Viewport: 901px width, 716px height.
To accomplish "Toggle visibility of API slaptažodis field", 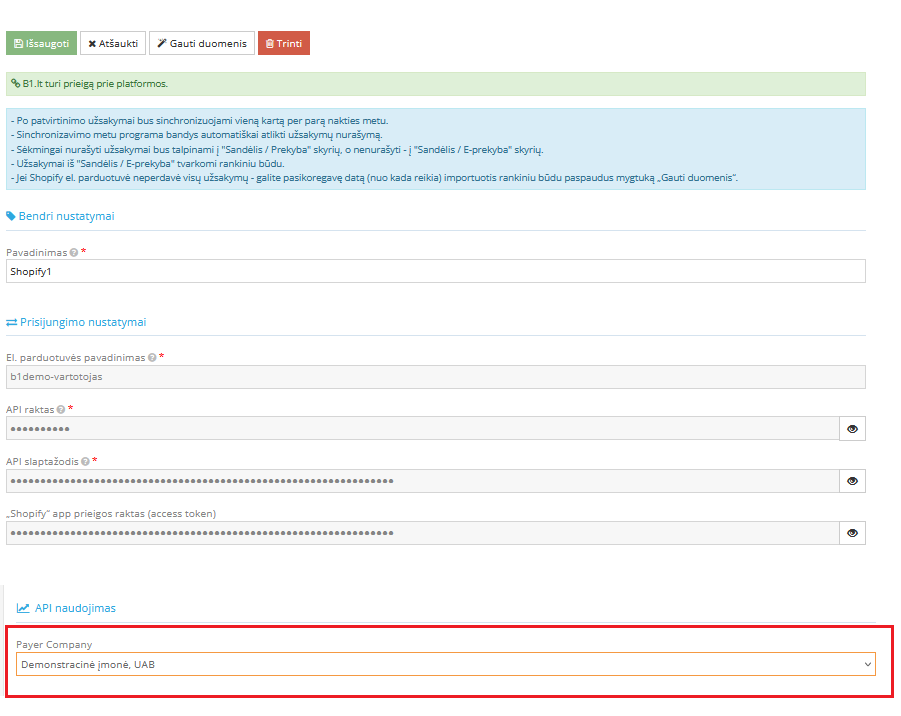I will pos(852,481).
